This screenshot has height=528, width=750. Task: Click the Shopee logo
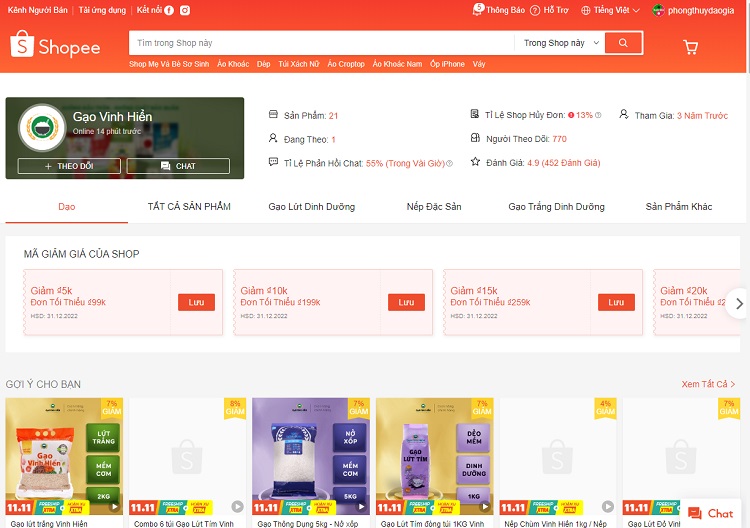(55, 44)
